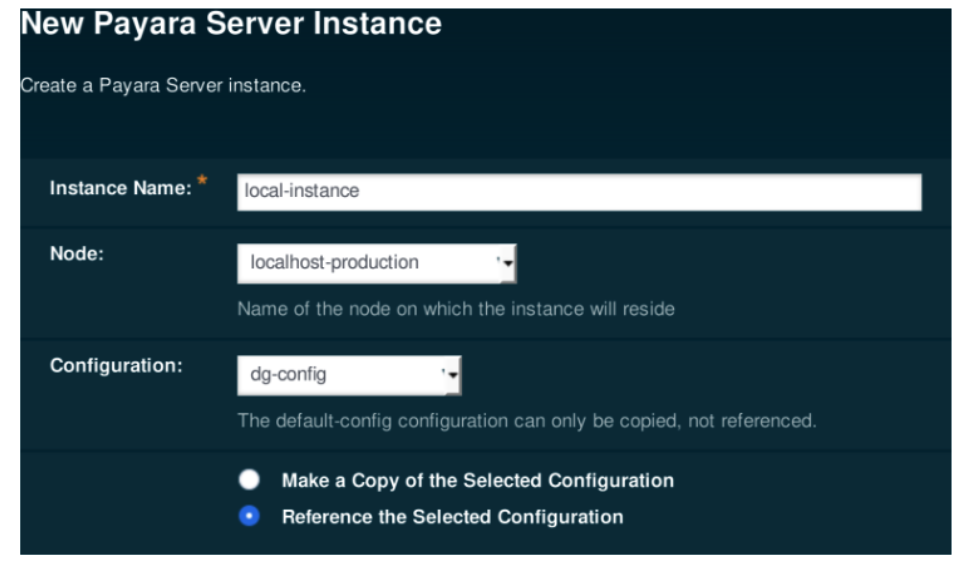Click the arrow on the Configuration combo box
Screen dimensions: 973x571
452,377
